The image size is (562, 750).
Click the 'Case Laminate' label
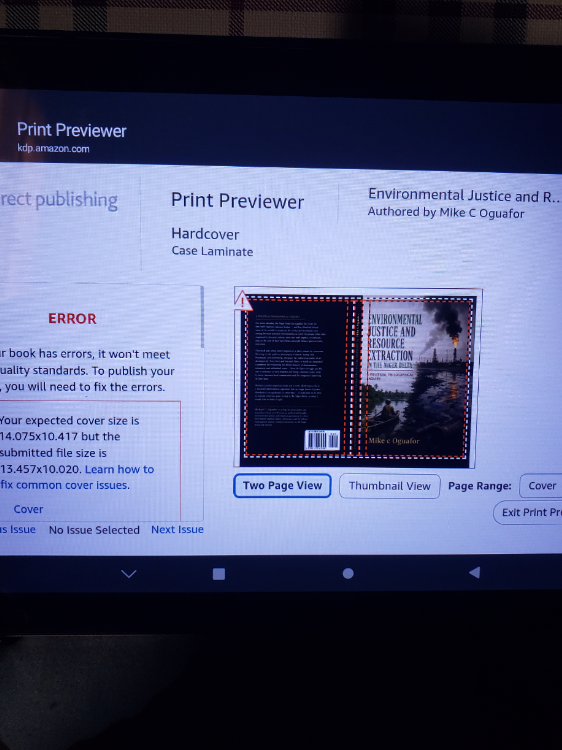212,251
